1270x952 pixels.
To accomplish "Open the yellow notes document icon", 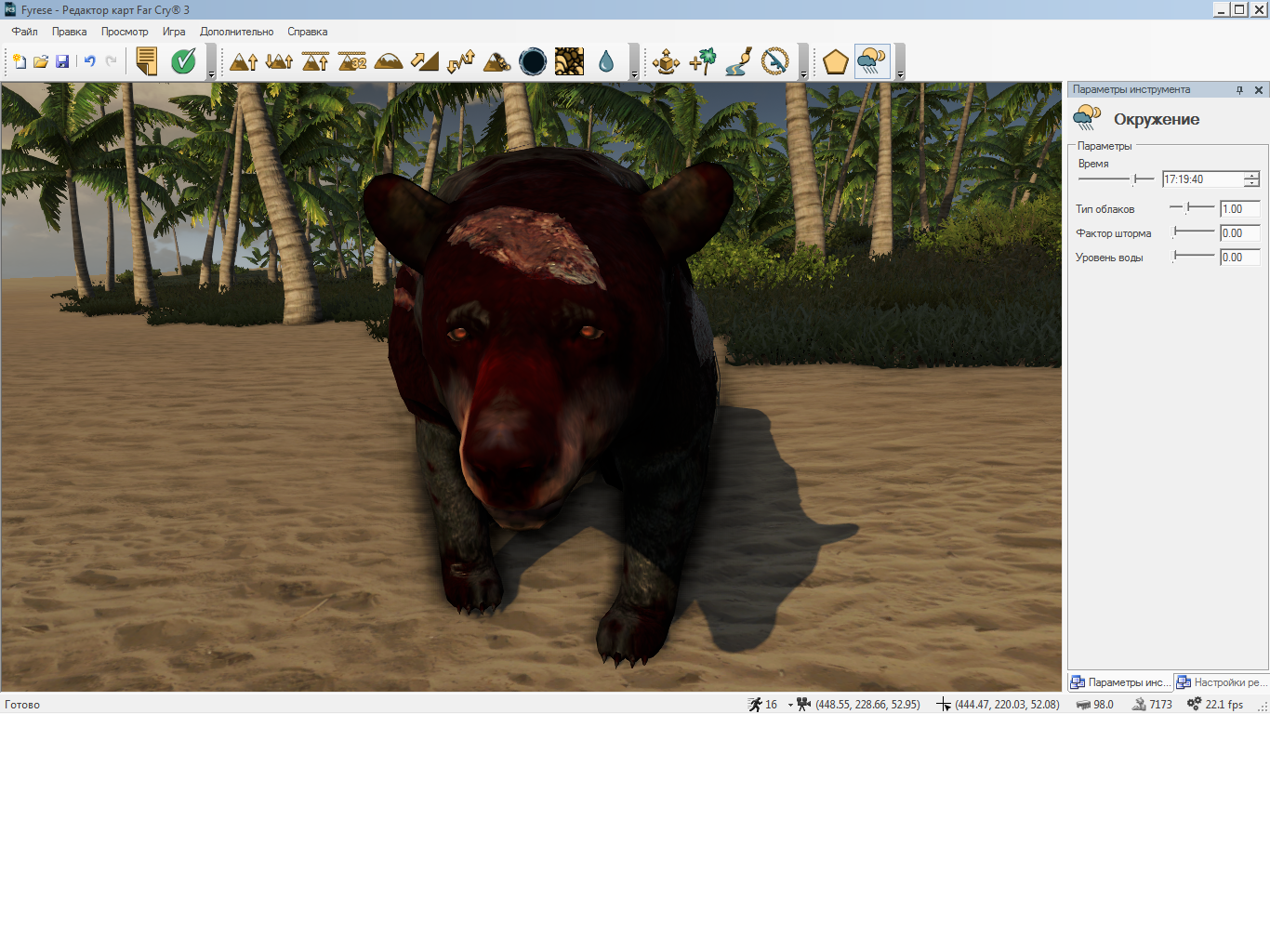I will [x=147, y=61].
